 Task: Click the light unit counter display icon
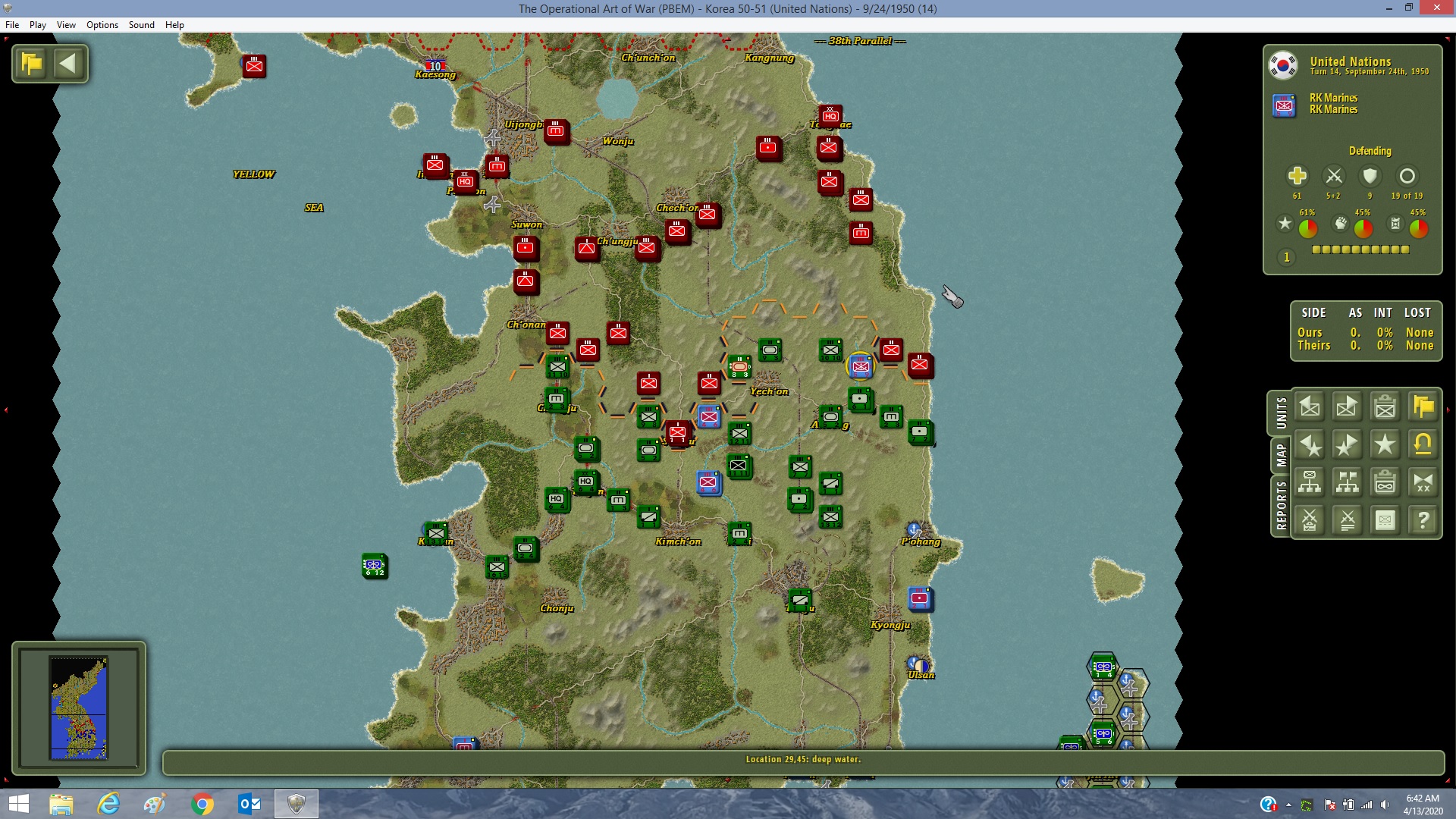[x=1385, y=520]
